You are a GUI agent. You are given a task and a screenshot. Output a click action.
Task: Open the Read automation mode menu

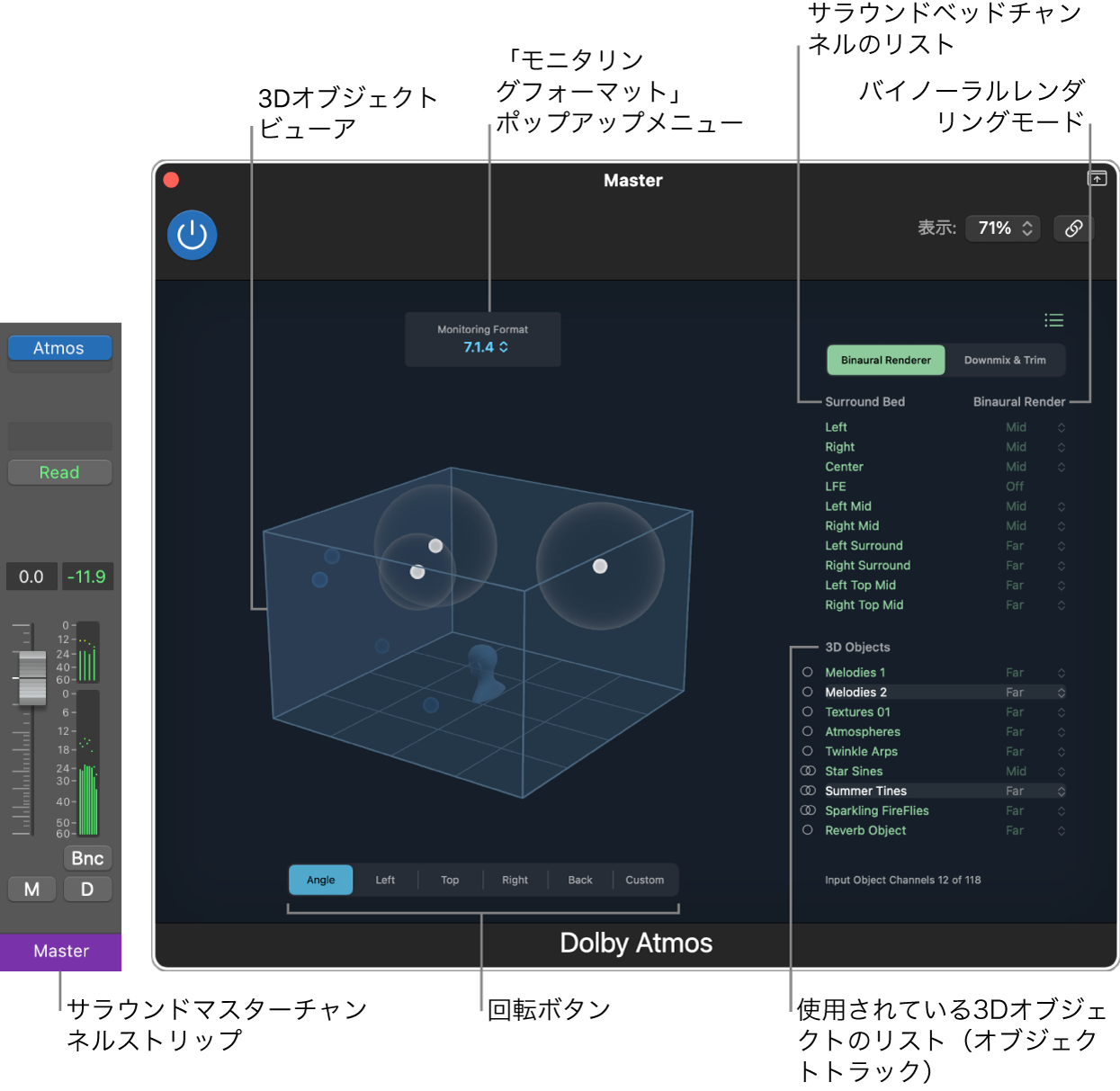(59, 472)
